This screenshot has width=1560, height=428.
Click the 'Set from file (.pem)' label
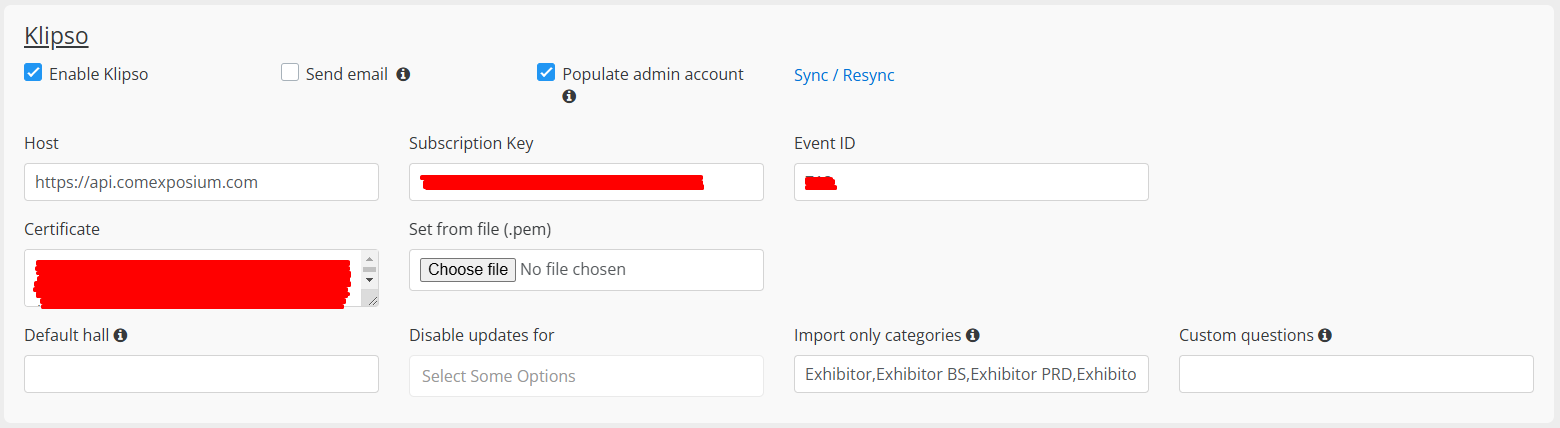pyautogui.click(x=480, y=230)
